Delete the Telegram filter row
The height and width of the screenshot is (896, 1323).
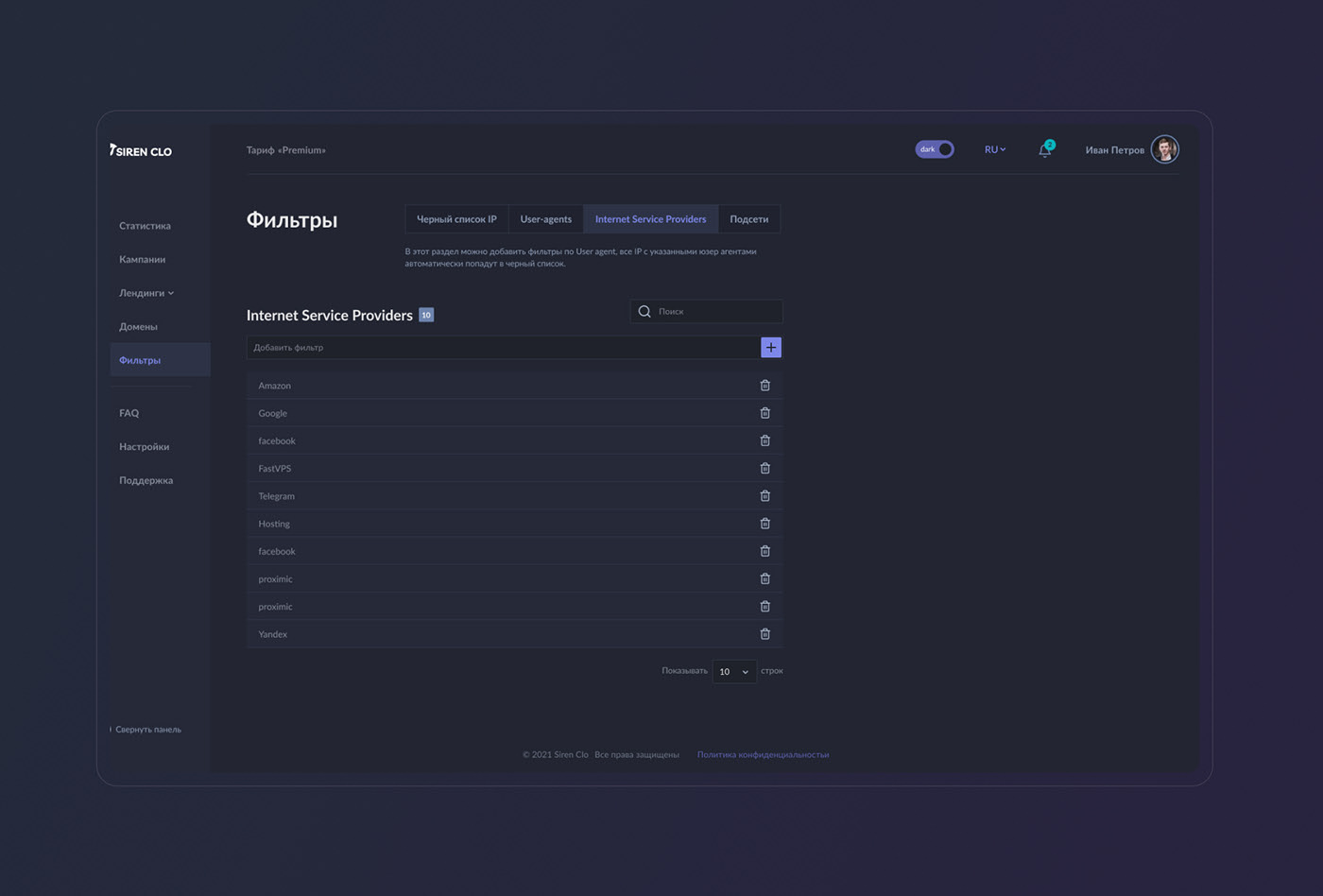(765, 496)
